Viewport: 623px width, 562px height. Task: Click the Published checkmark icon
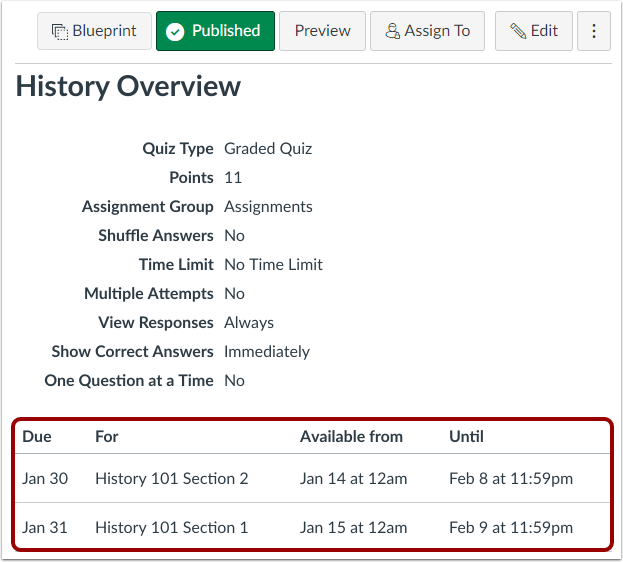tap(175, 32)
